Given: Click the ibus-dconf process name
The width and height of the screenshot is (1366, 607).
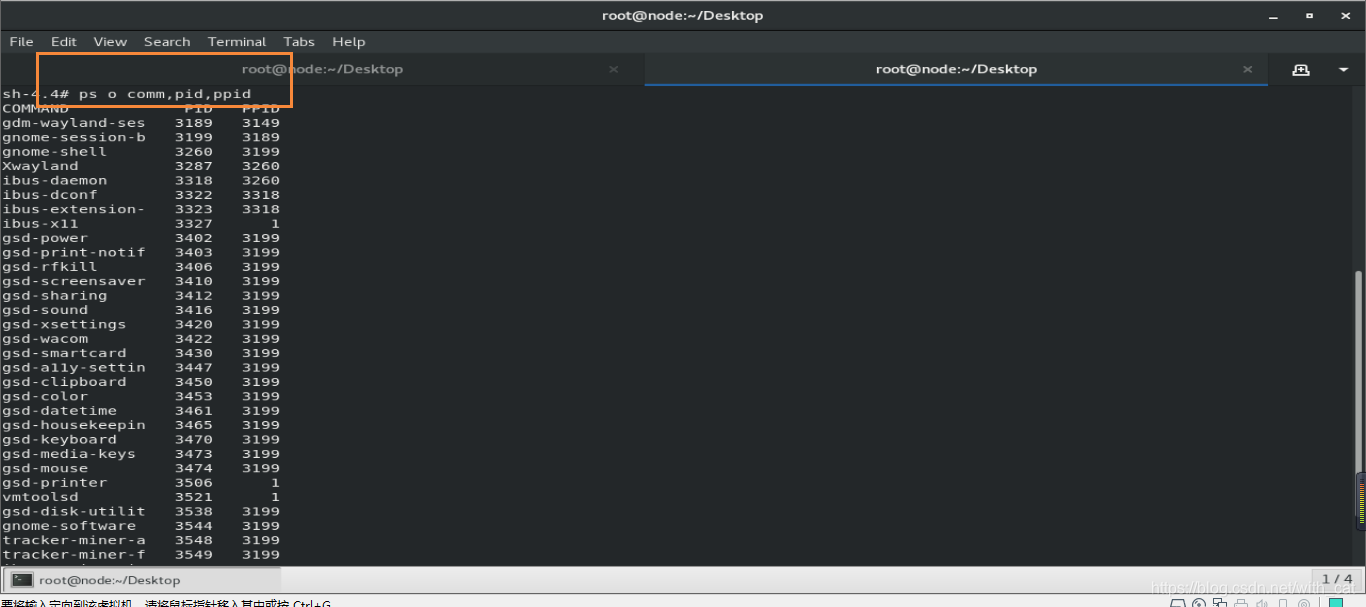Looking at the screenshot, I should tap(50, 195).
